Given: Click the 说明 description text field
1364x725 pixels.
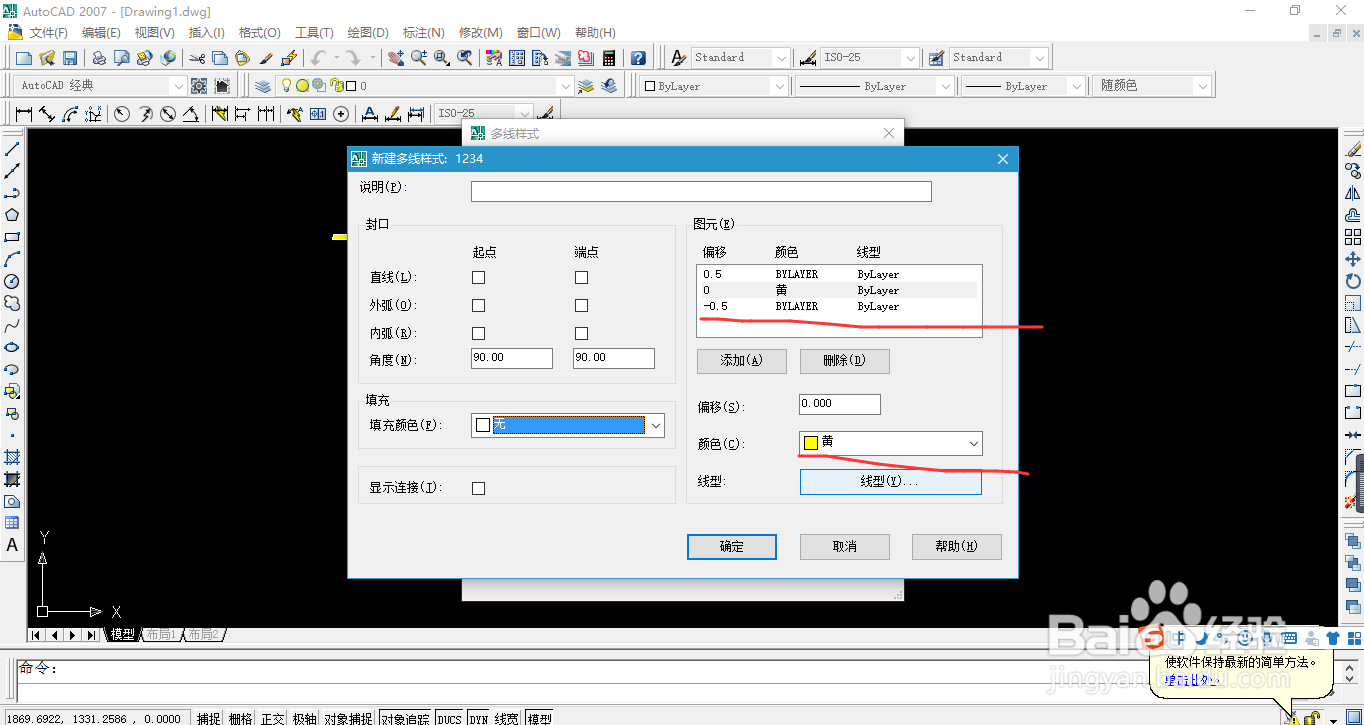Looking at the screenshot, I should 701,191.
